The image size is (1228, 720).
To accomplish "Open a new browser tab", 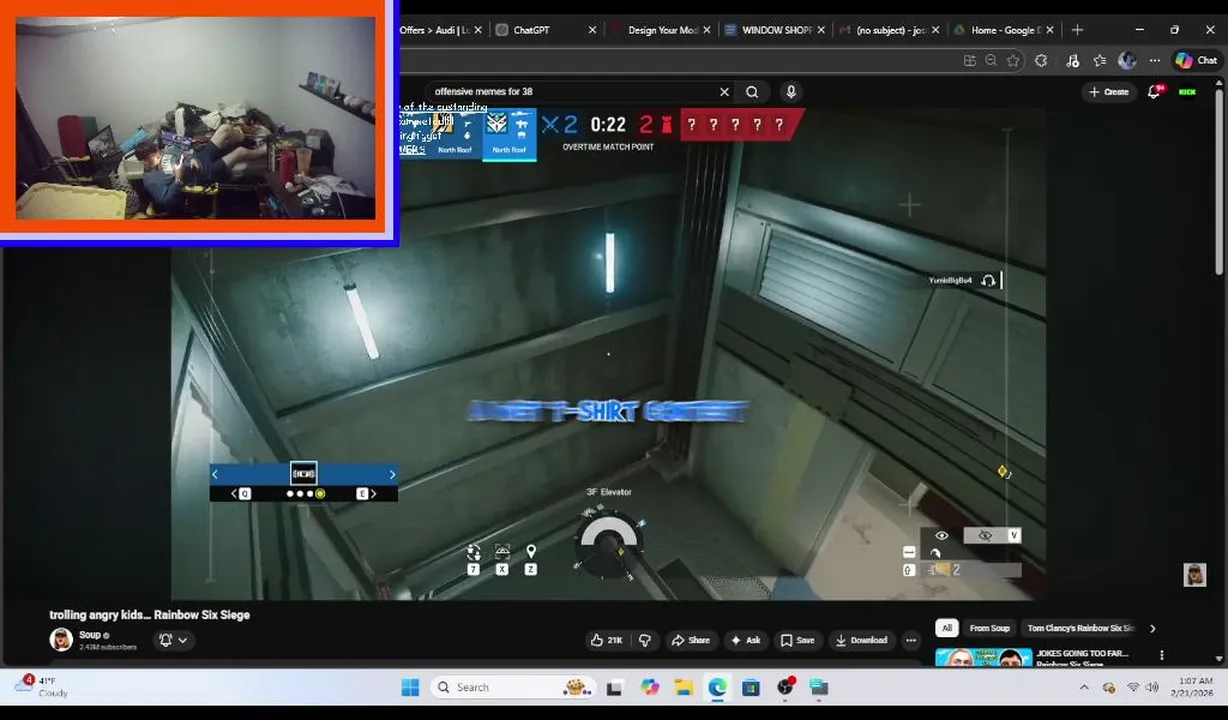I will point(1077,30).
